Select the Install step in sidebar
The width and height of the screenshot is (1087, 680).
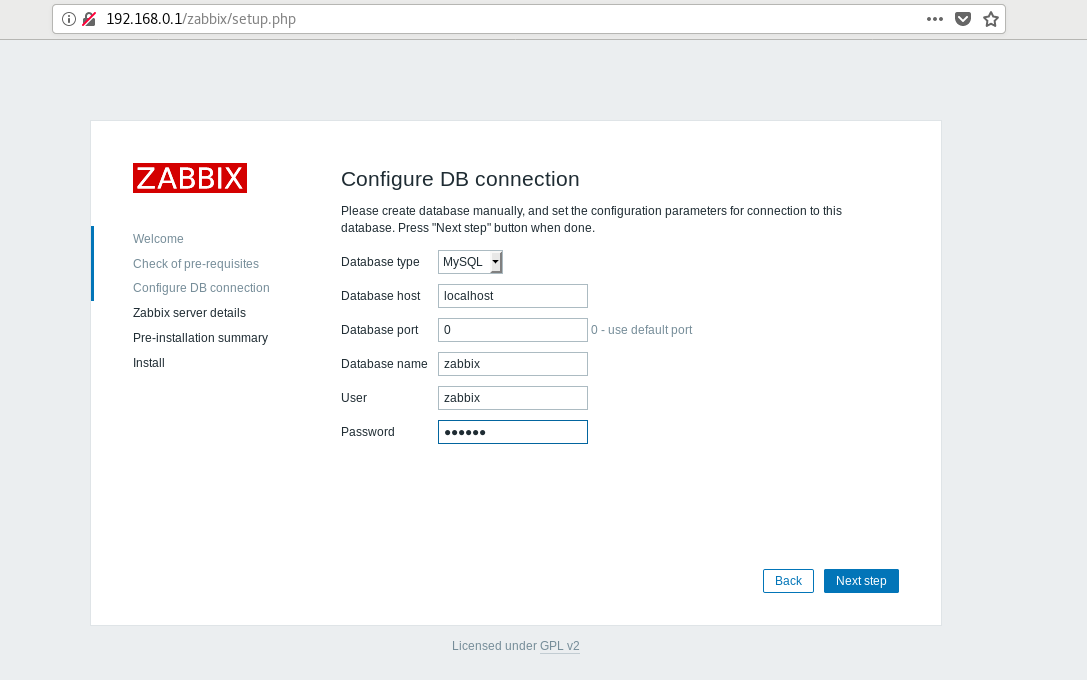click(149, 363)
